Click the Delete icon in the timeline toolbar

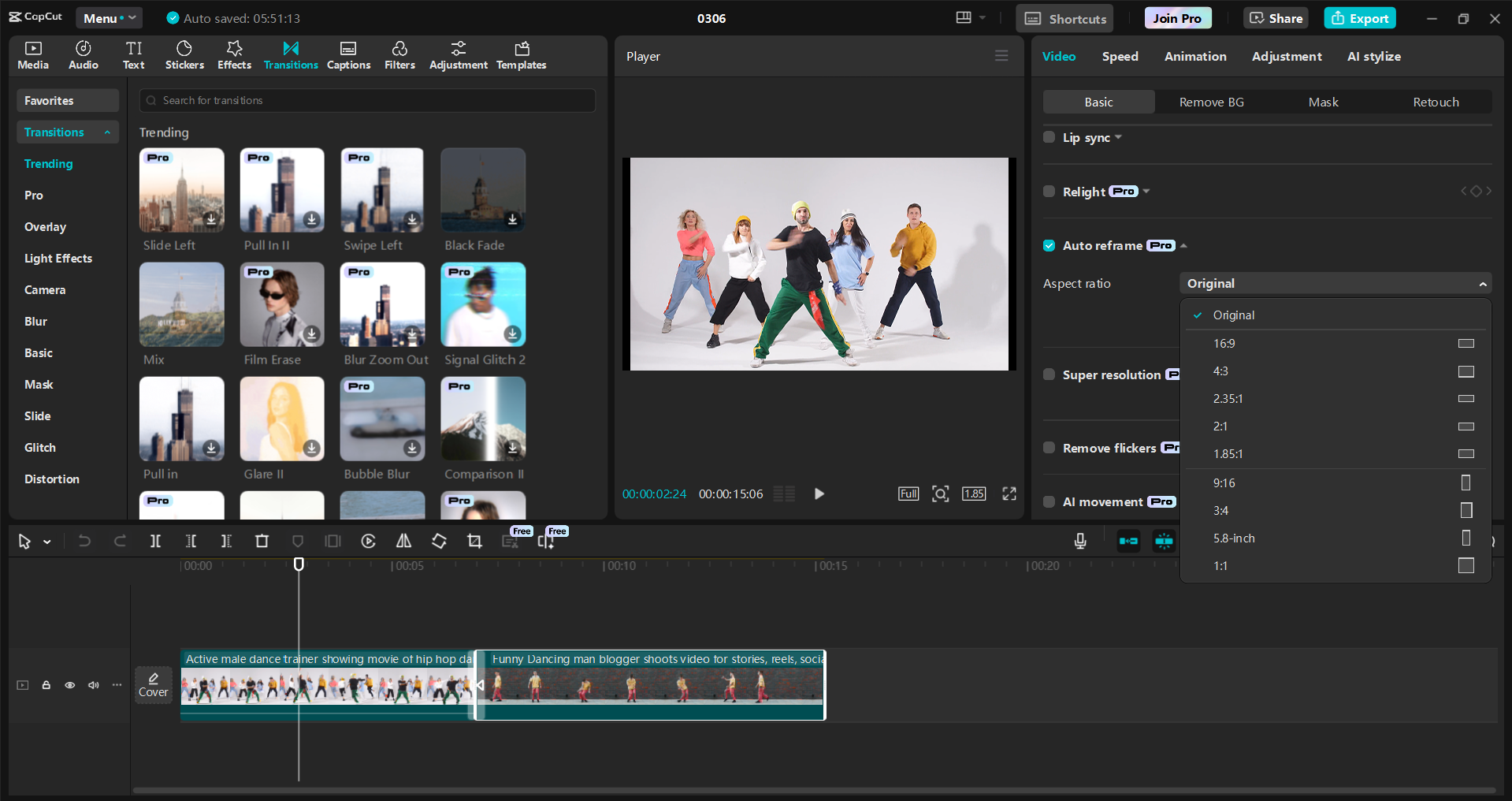(x=262, y=542)
